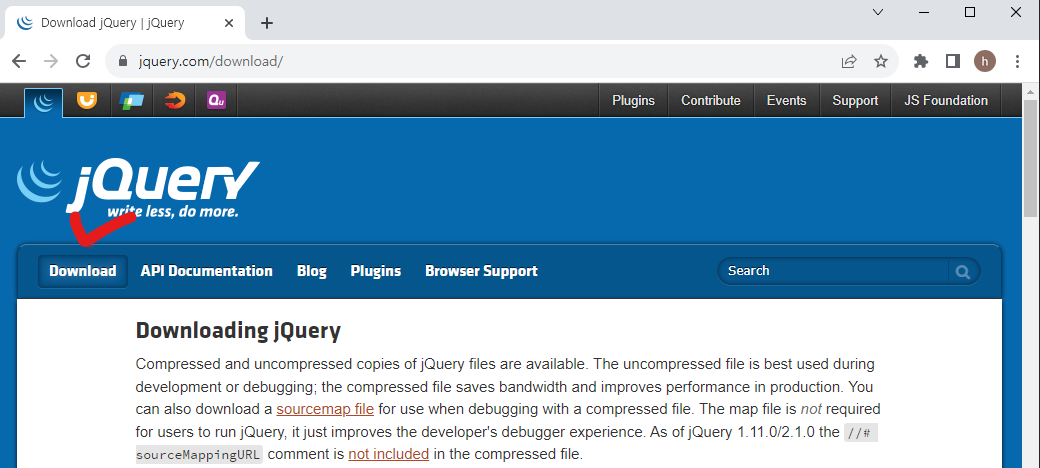Bookmark this page with star icon
The width and height of the screenshot is (1040, 468).
coord(880,62)
